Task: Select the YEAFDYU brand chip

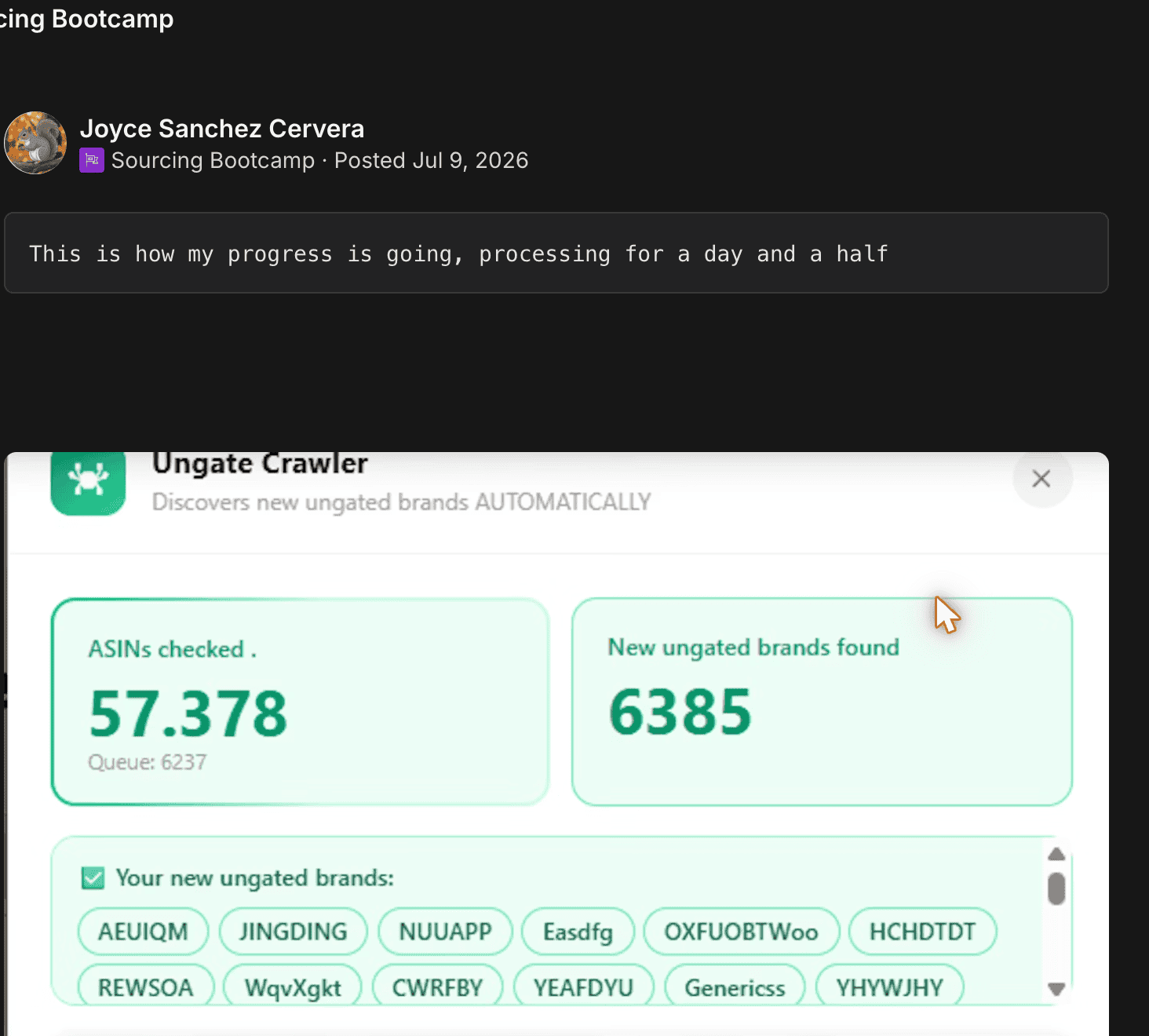Action: pyautogui.click(x=584, y=986)
